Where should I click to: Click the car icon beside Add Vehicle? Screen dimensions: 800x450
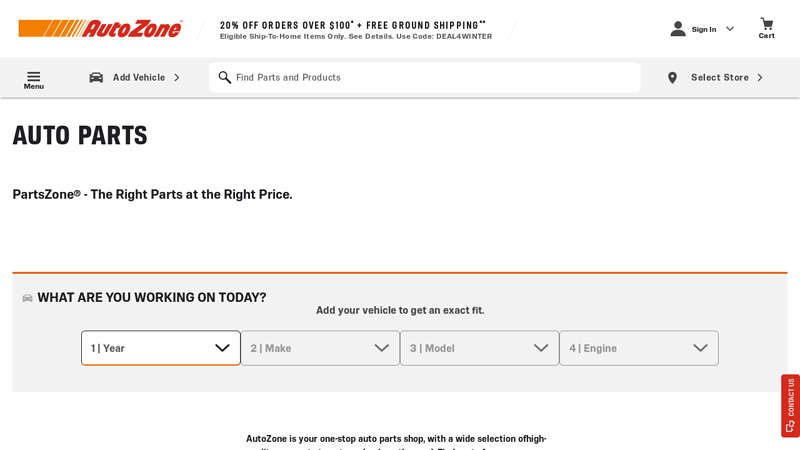(96, 78)
